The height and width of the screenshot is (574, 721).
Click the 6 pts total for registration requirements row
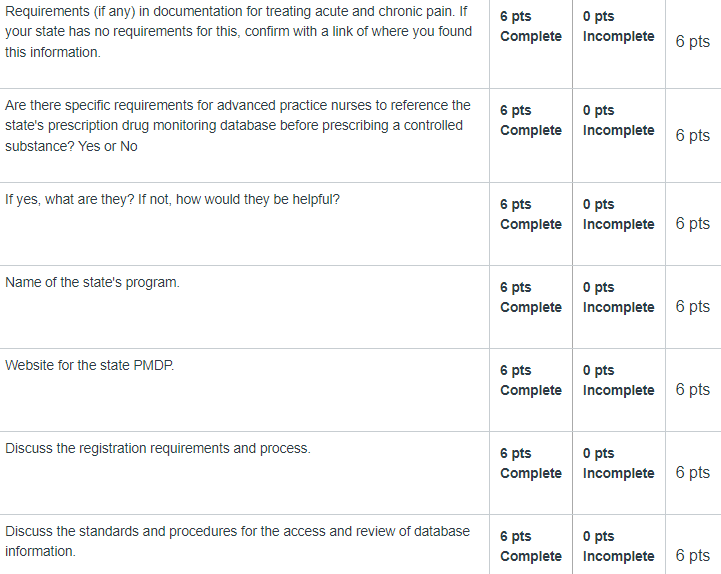click(692, 472)
